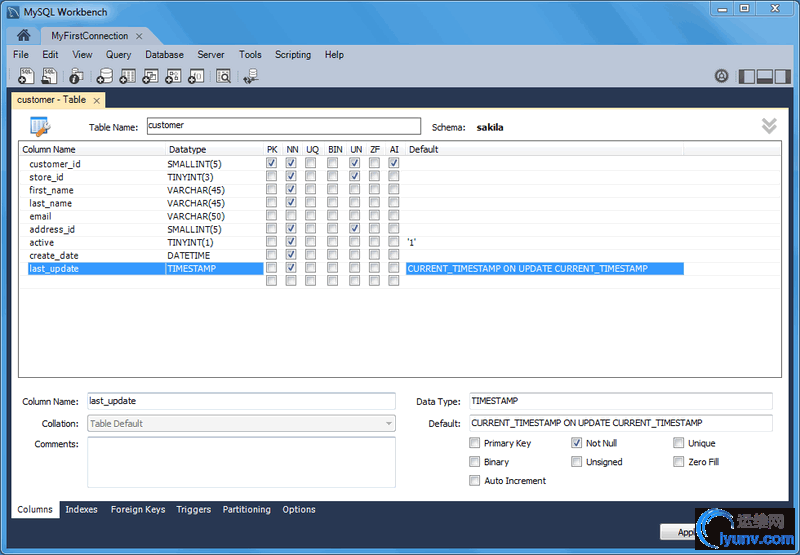The width and height of the screenshot is (800, 555).
Task: Switch to the Options tab
Action: pos(299,510)
